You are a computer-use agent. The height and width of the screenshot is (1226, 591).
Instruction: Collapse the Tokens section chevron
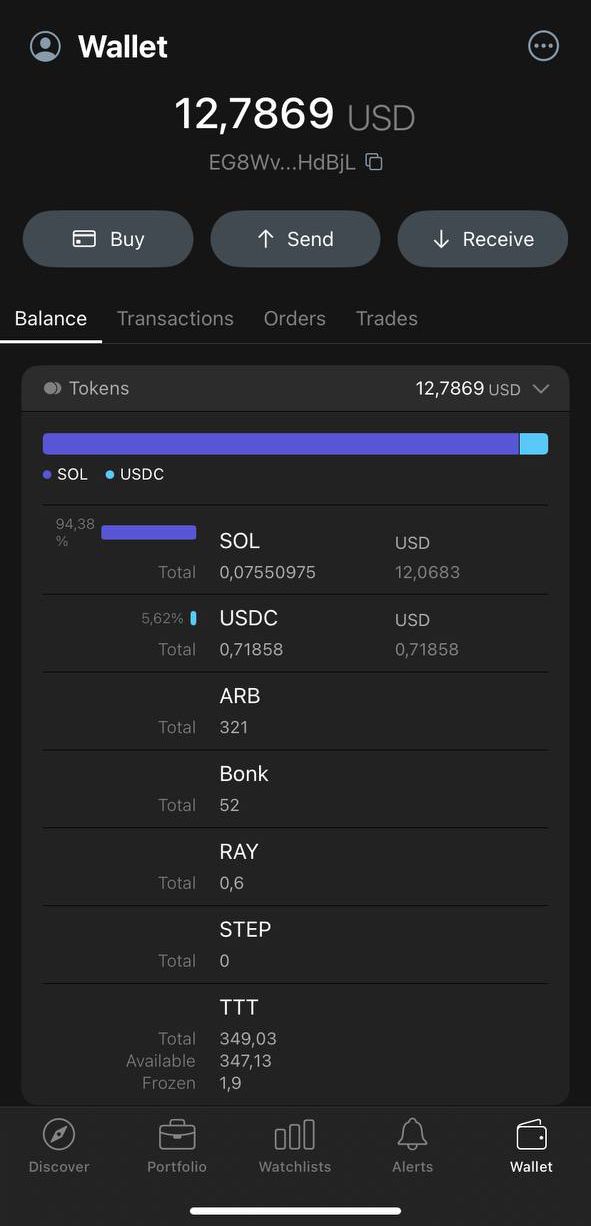[541, 389]
